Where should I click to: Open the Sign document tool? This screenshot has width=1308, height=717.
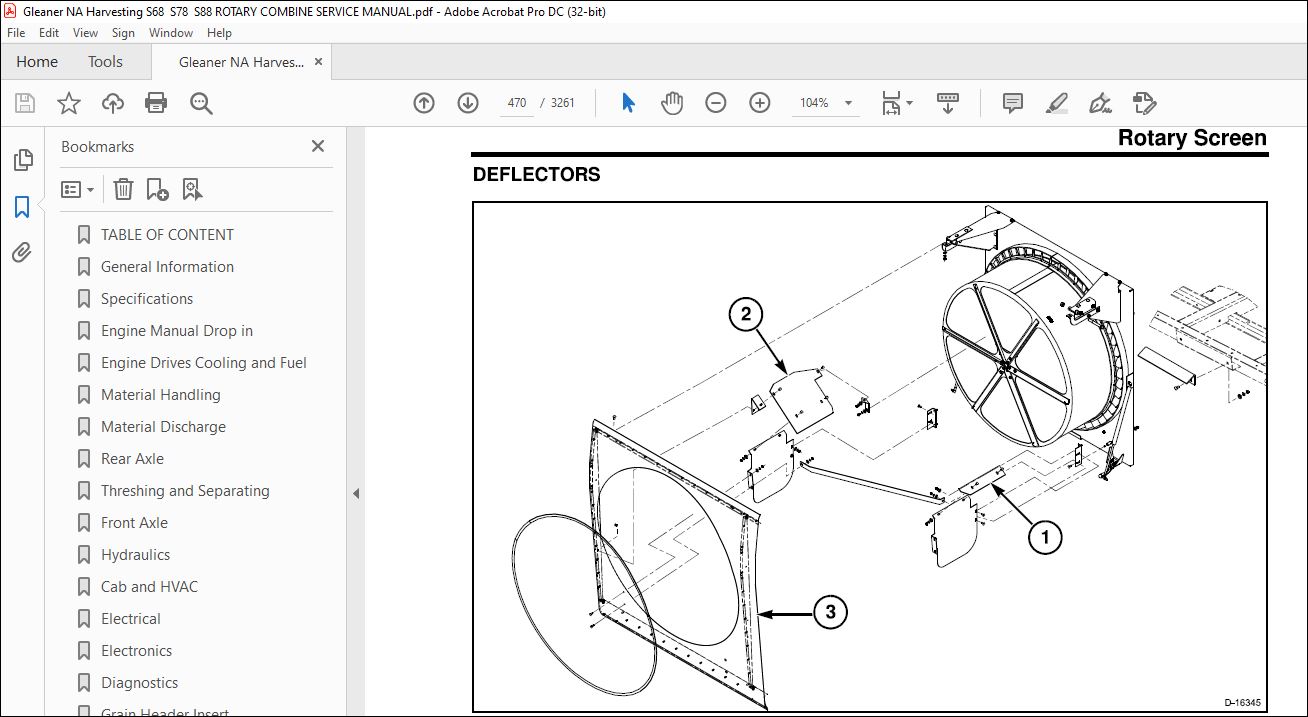point(1100,103)
